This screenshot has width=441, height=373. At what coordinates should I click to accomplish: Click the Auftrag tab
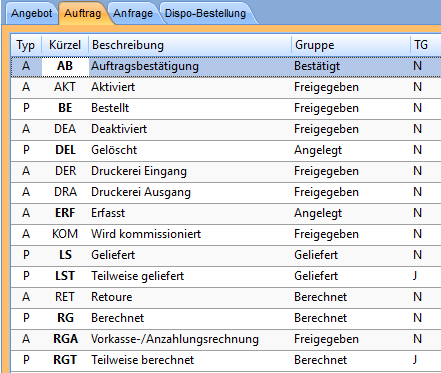coord(82,14)
